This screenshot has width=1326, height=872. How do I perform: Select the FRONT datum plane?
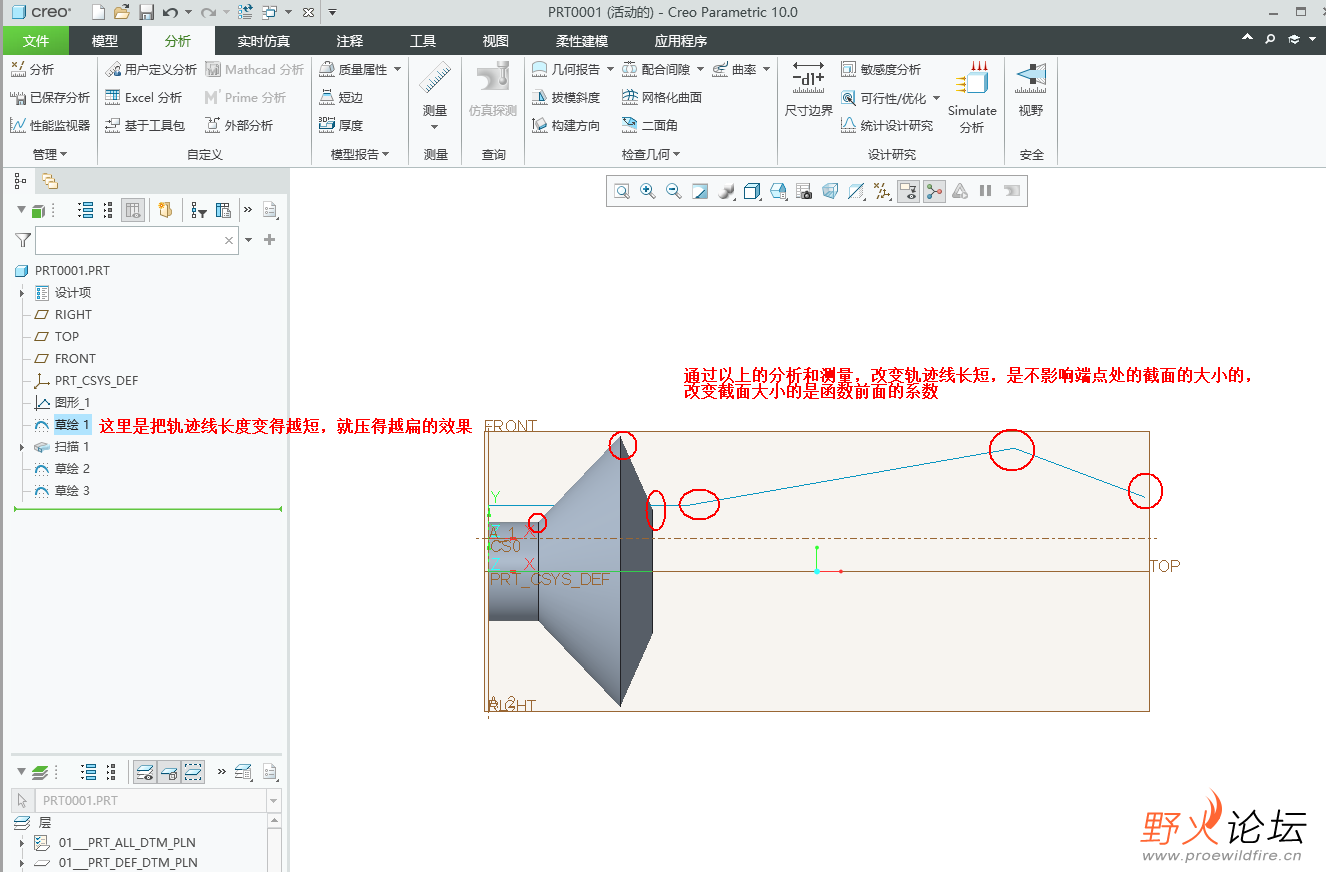click(75, 359)
